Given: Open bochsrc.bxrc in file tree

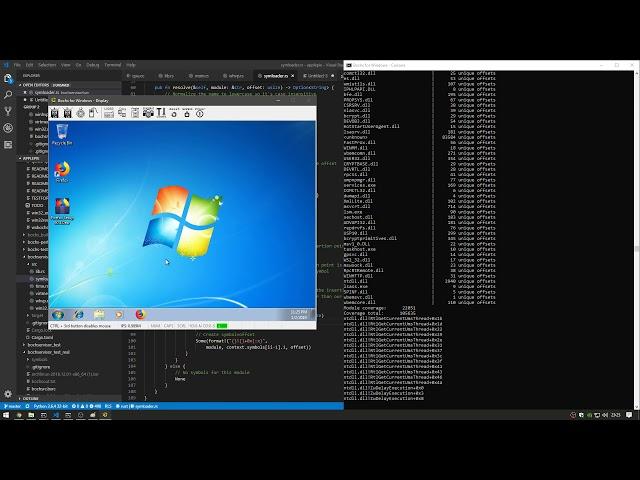Looking at the screenshot, I should pos(43,389).
